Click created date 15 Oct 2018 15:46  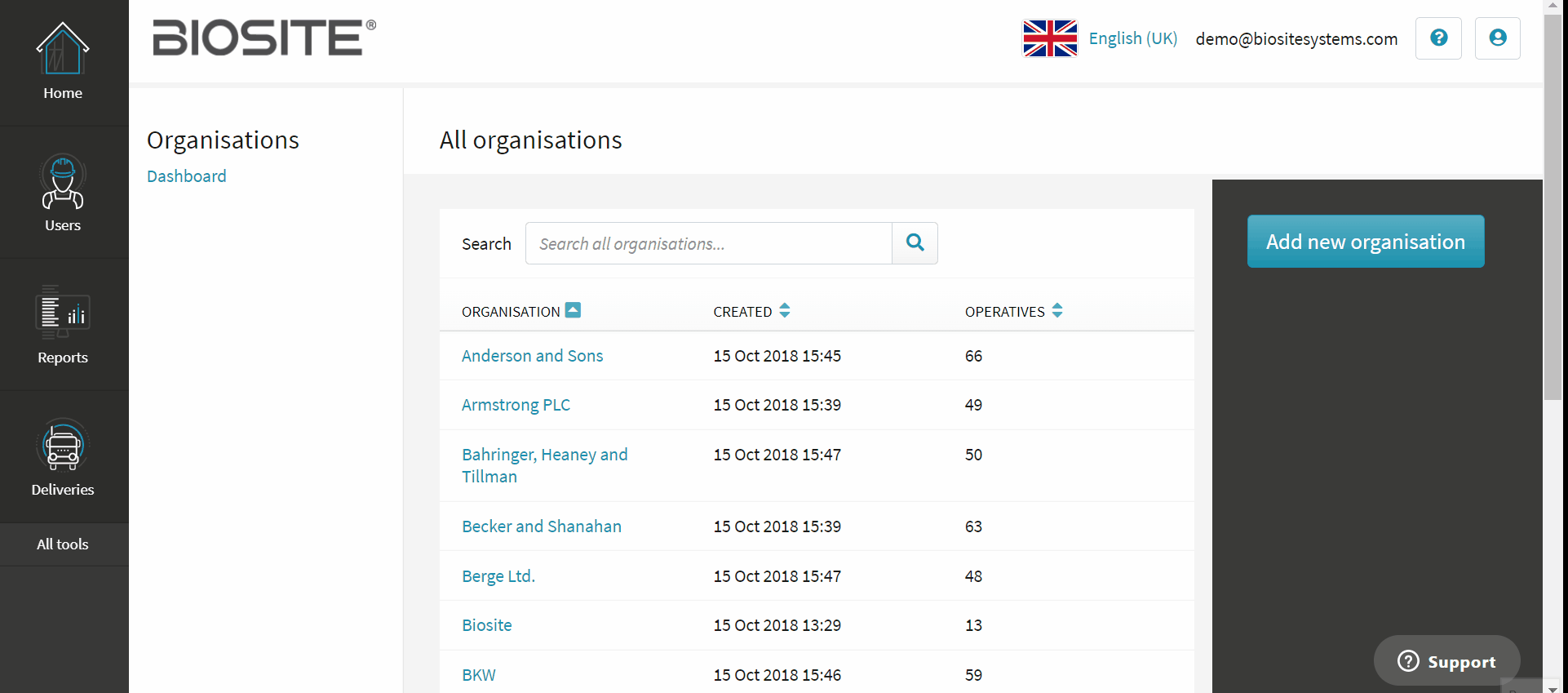[777, 675]
